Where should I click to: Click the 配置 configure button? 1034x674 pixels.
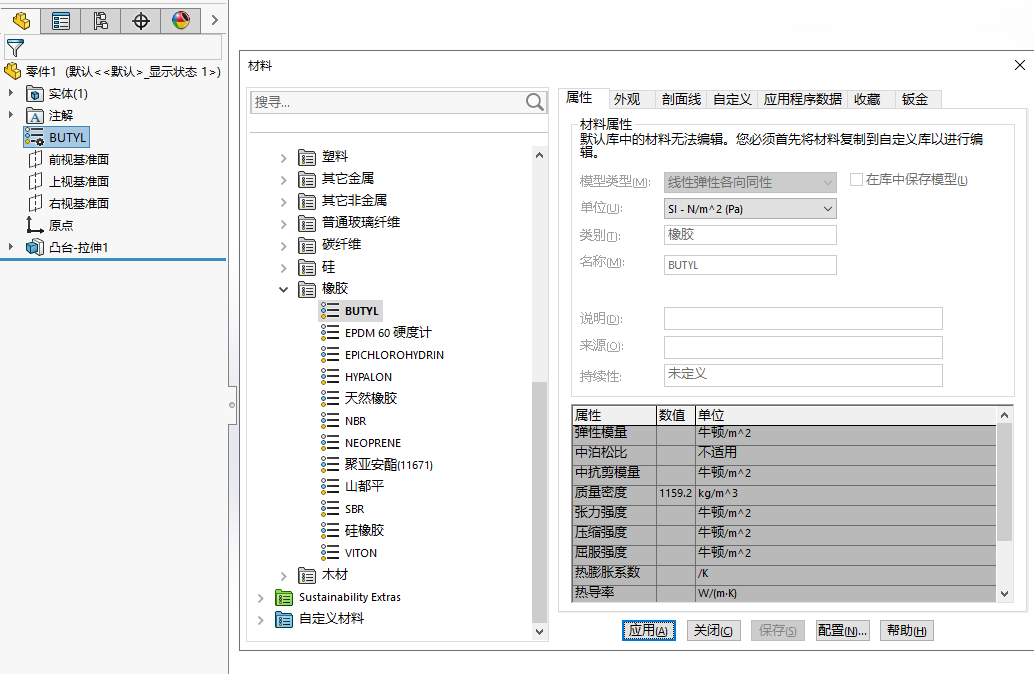coord(842,630)
